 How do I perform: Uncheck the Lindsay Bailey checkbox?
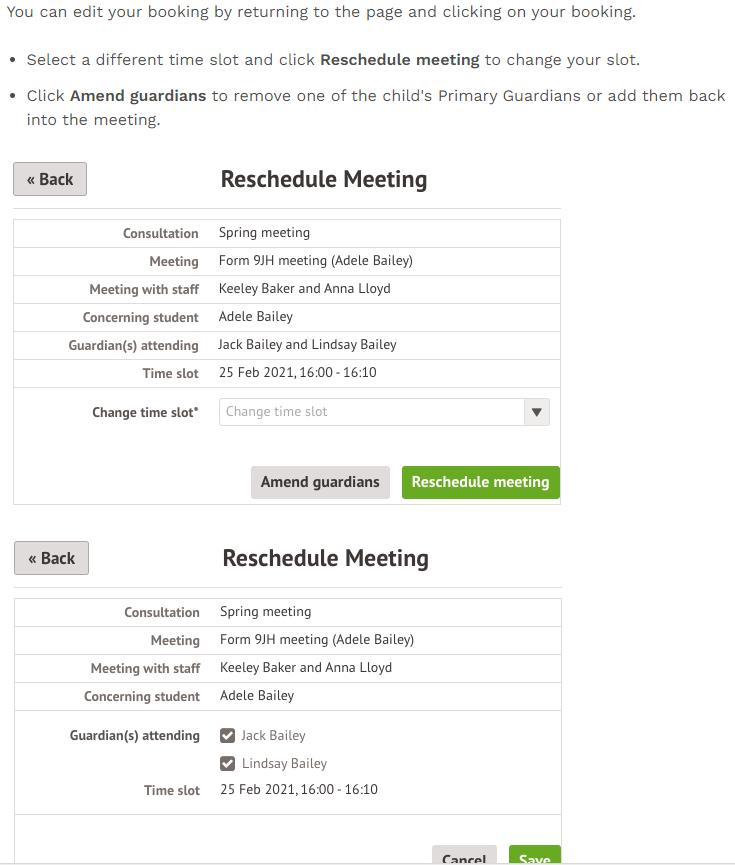[x=228, y=764]
